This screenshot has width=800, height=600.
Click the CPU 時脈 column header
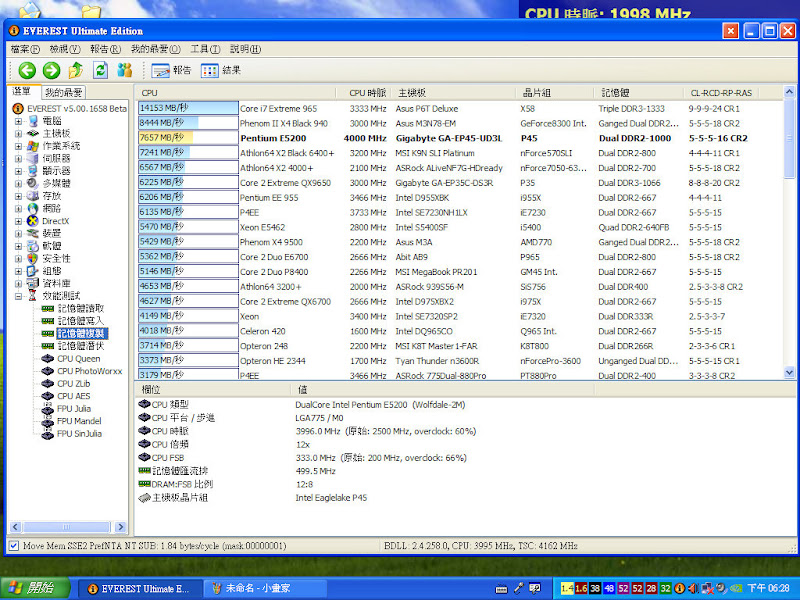367,92
